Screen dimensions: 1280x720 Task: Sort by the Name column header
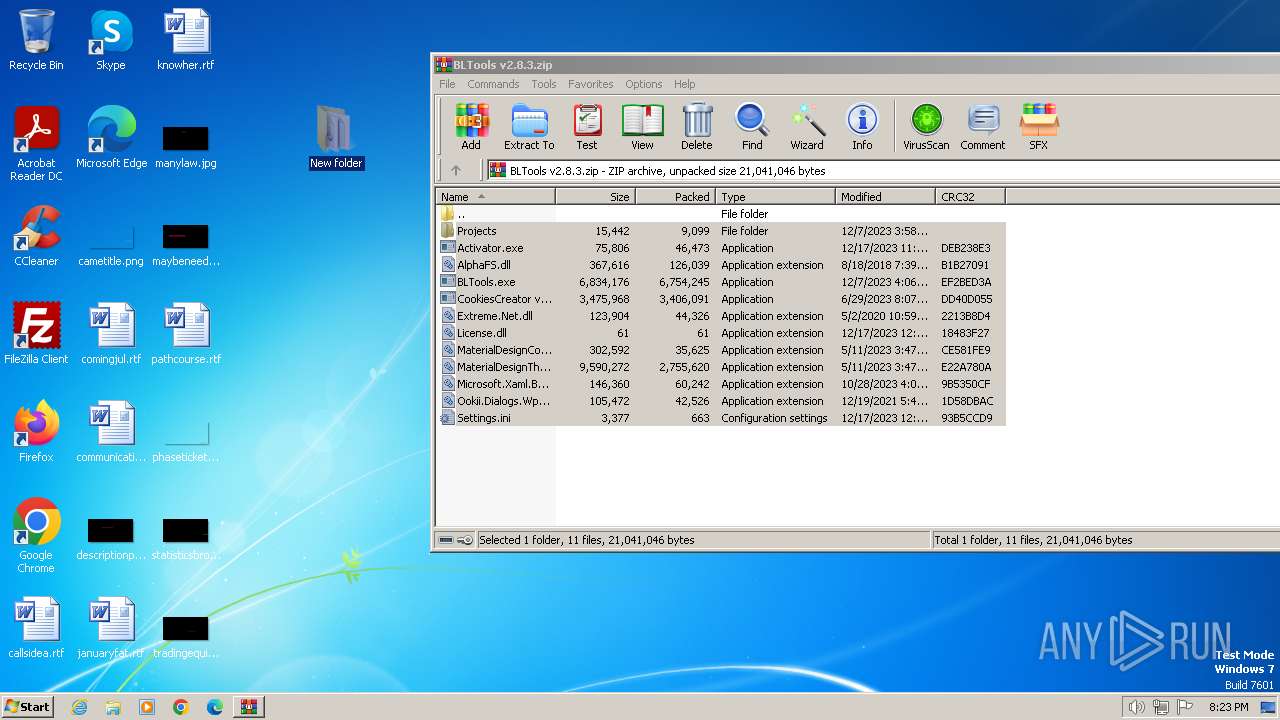coord(496,197)
